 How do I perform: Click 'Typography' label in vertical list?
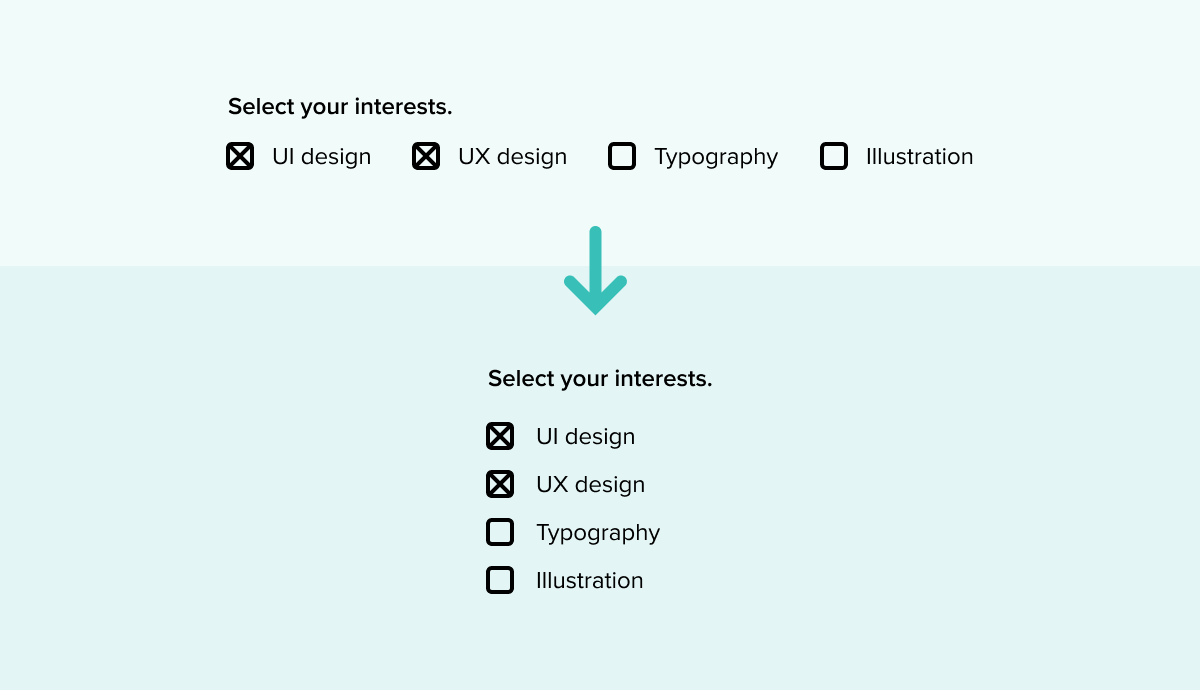(598, 534)
